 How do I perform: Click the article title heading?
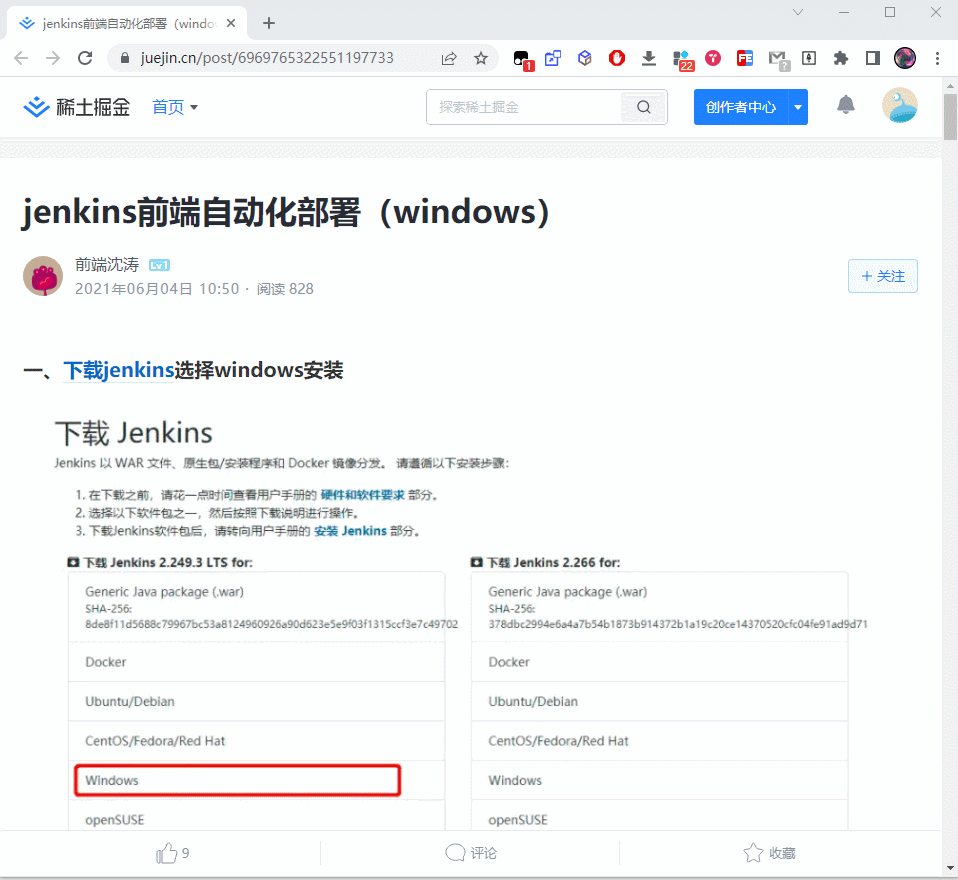click(286, 213)
